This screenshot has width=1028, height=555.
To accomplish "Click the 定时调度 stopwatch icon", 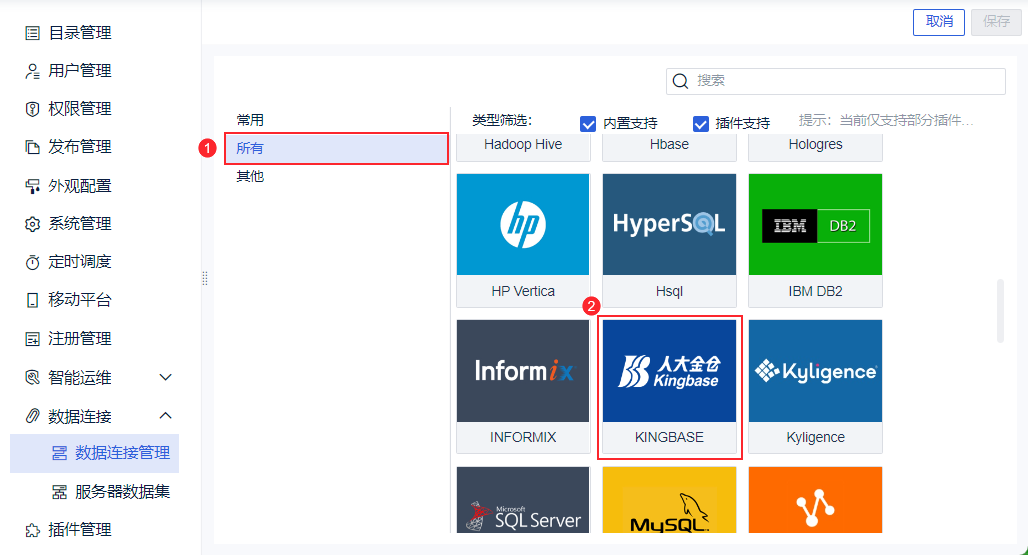I will (x=32, y=262).
